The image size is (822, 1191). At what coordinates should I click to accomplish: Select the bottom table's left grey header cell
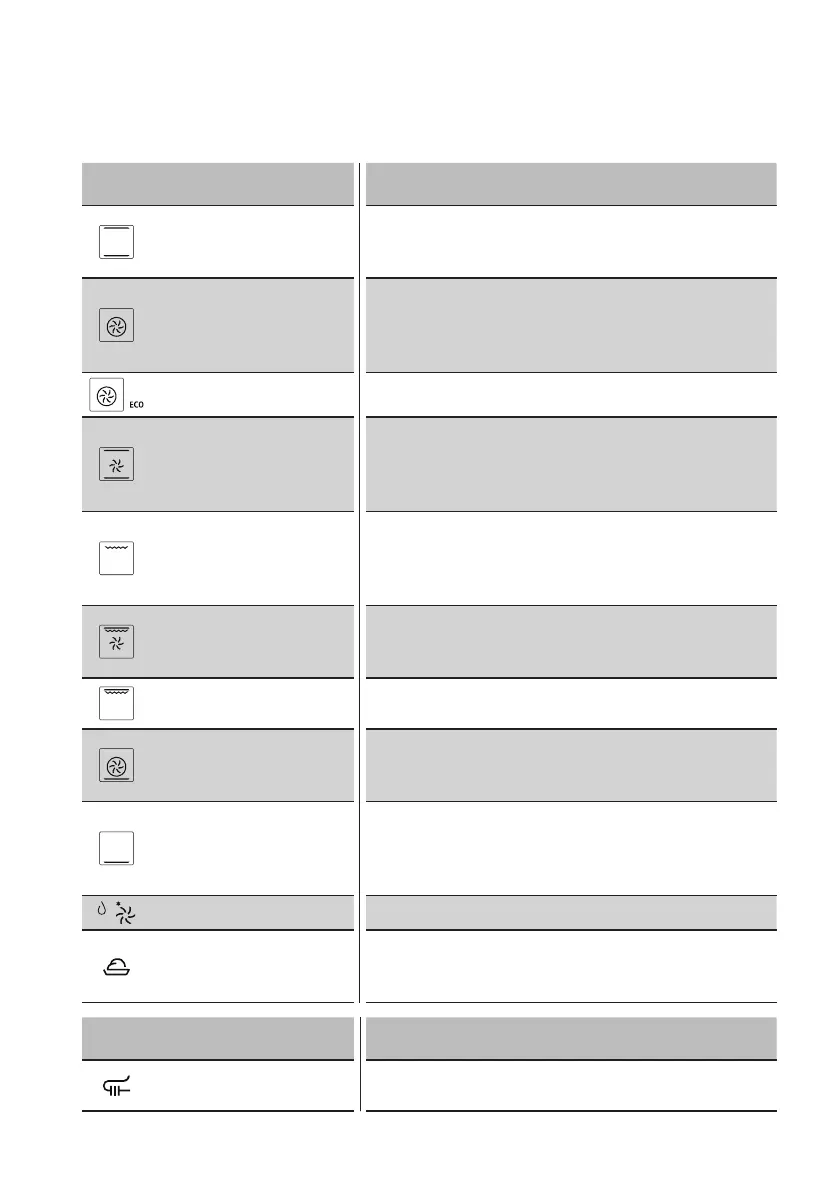[217, 1039]
